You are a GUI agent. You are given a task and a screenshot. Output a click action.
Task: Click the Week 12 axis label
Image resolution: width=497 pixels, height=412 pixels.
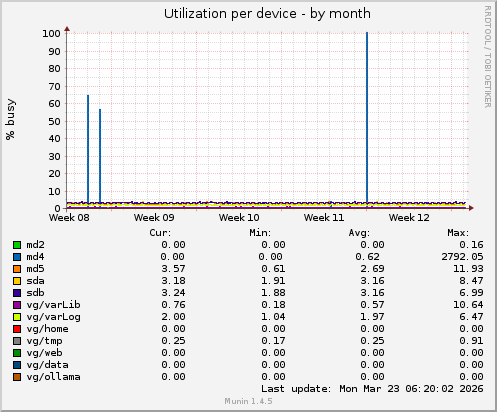click(x=409, y=218)
